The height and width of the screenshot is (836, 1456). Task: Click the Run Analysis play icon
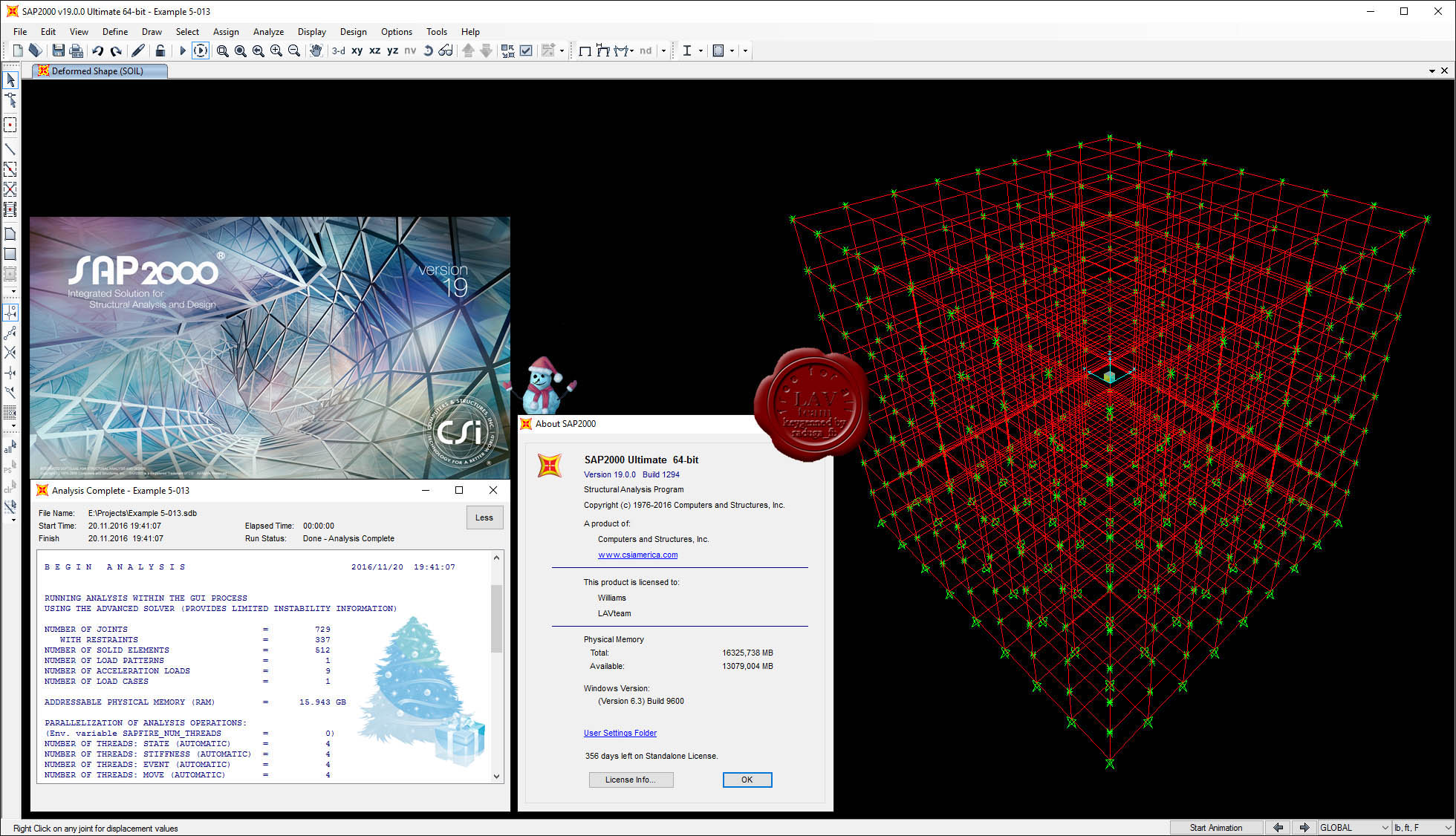click(182, 50)
